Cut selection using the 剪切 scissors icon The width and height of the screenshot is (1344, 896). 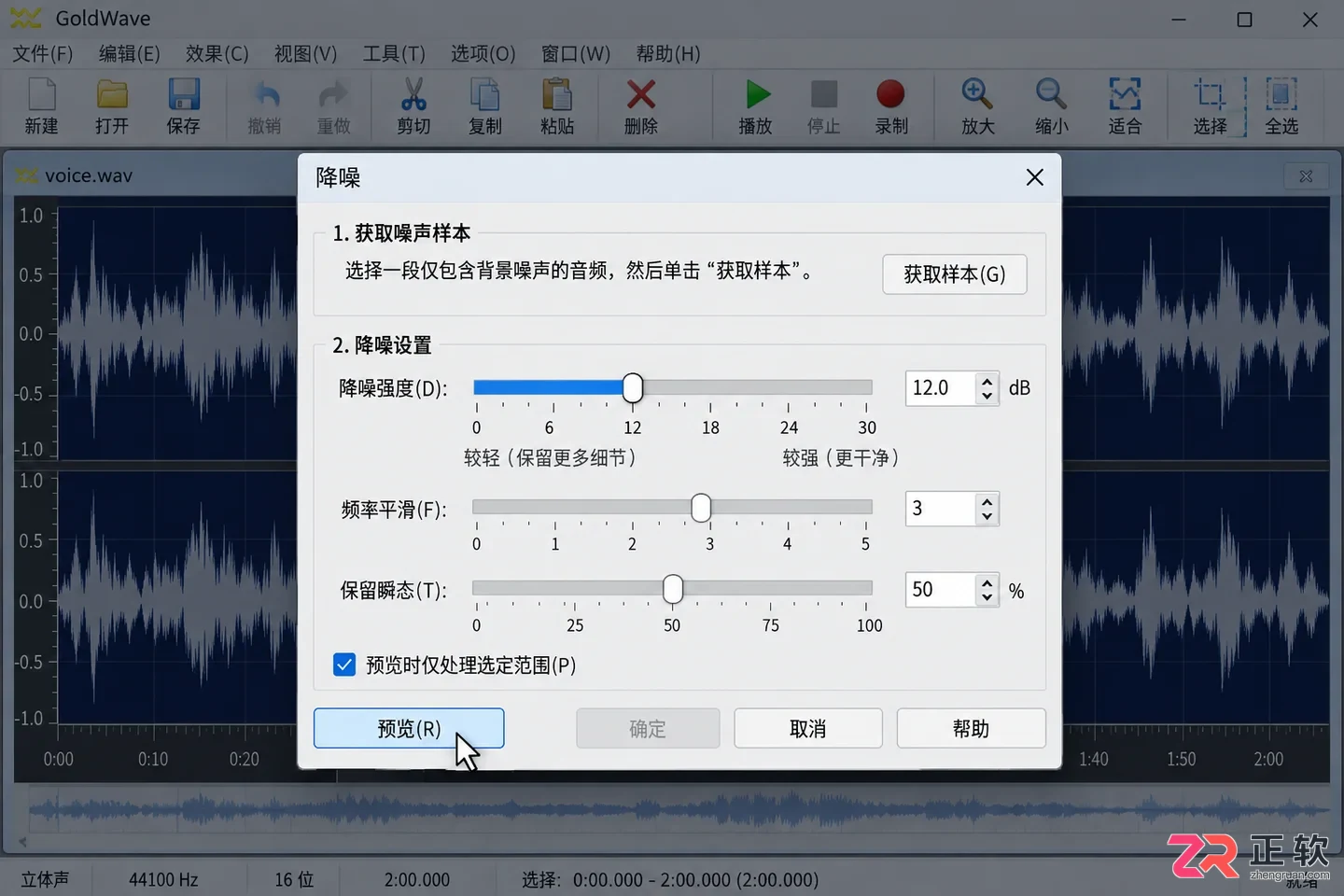pyautogui.click(x=413, y=94)
